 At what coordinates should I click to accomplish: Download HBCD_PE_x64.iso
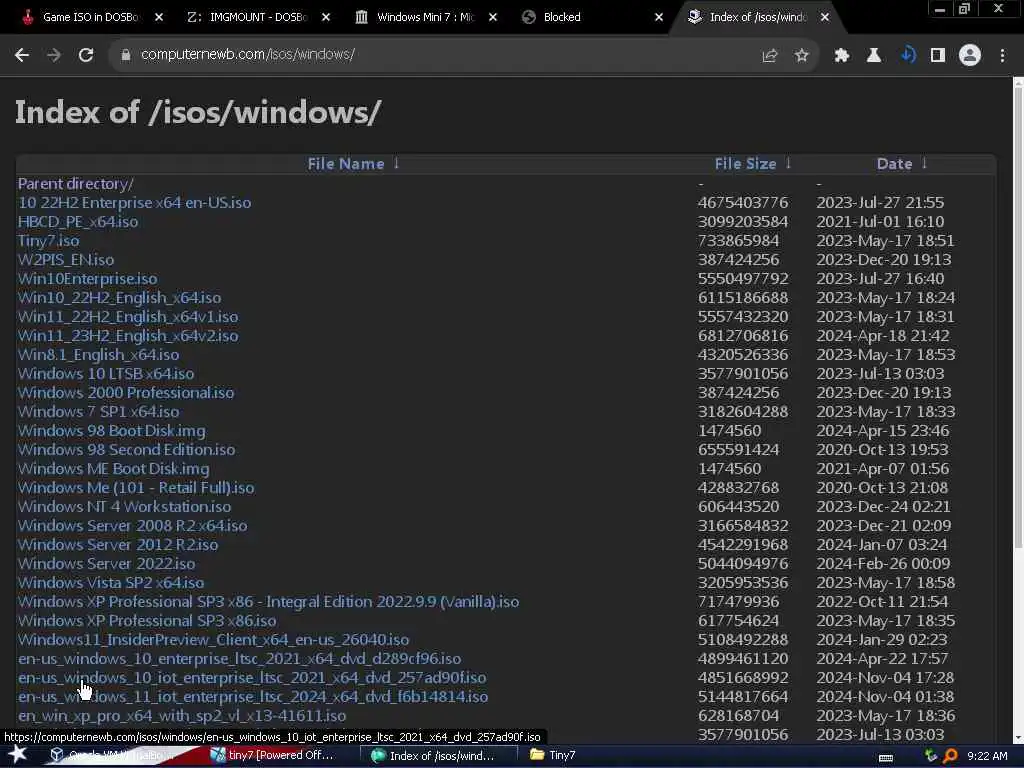[78, 222]
